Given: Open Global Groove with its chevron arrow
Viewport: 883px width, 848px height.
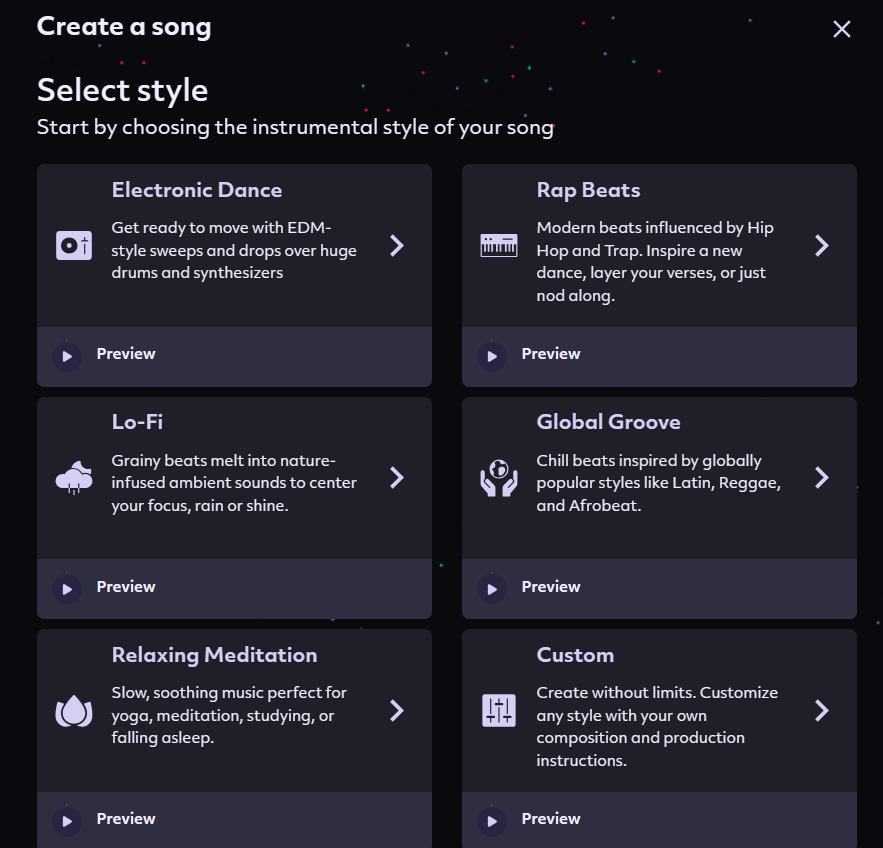Looking at the screenshot, I should point(822,478).
